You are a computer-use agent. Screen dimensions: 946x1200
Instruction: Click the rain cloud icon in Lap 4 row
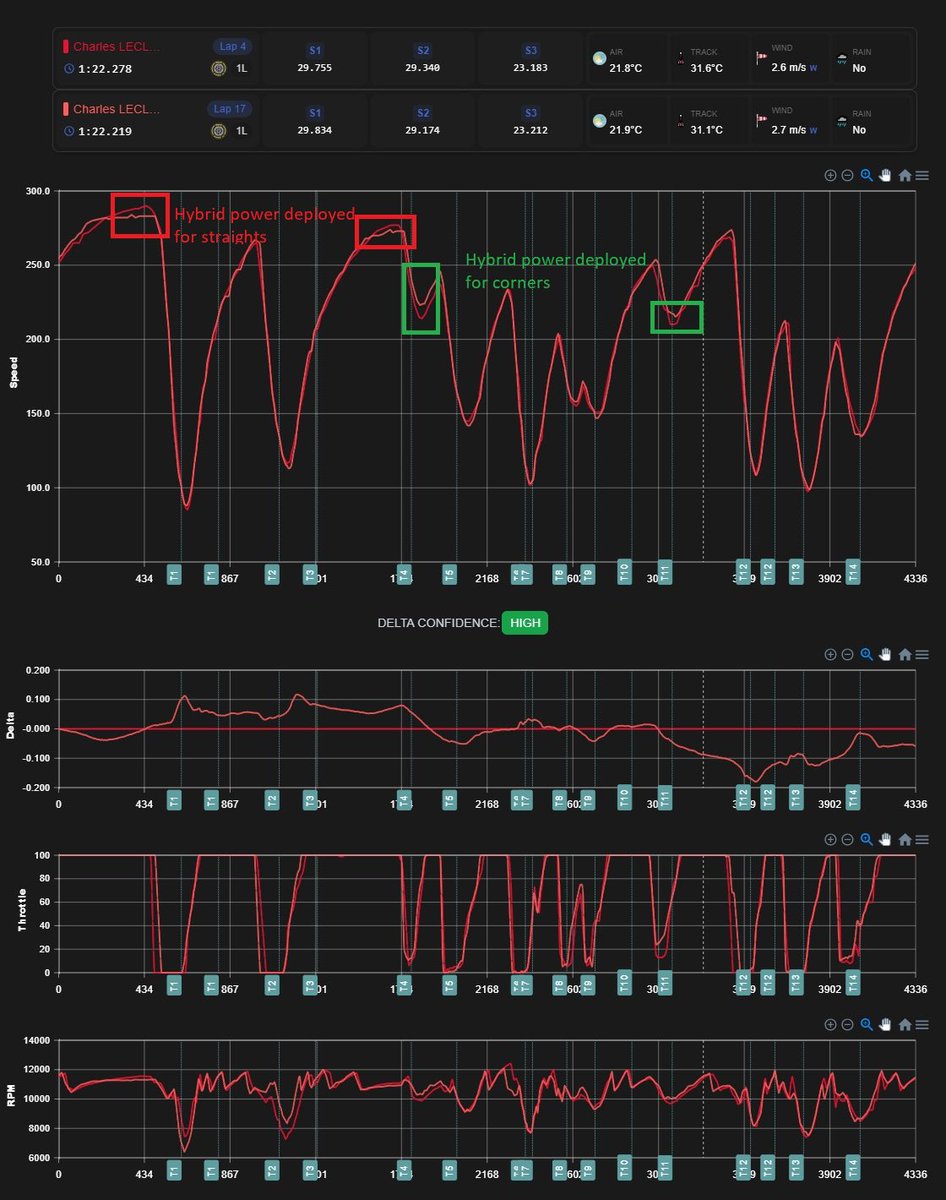point(843,59)
